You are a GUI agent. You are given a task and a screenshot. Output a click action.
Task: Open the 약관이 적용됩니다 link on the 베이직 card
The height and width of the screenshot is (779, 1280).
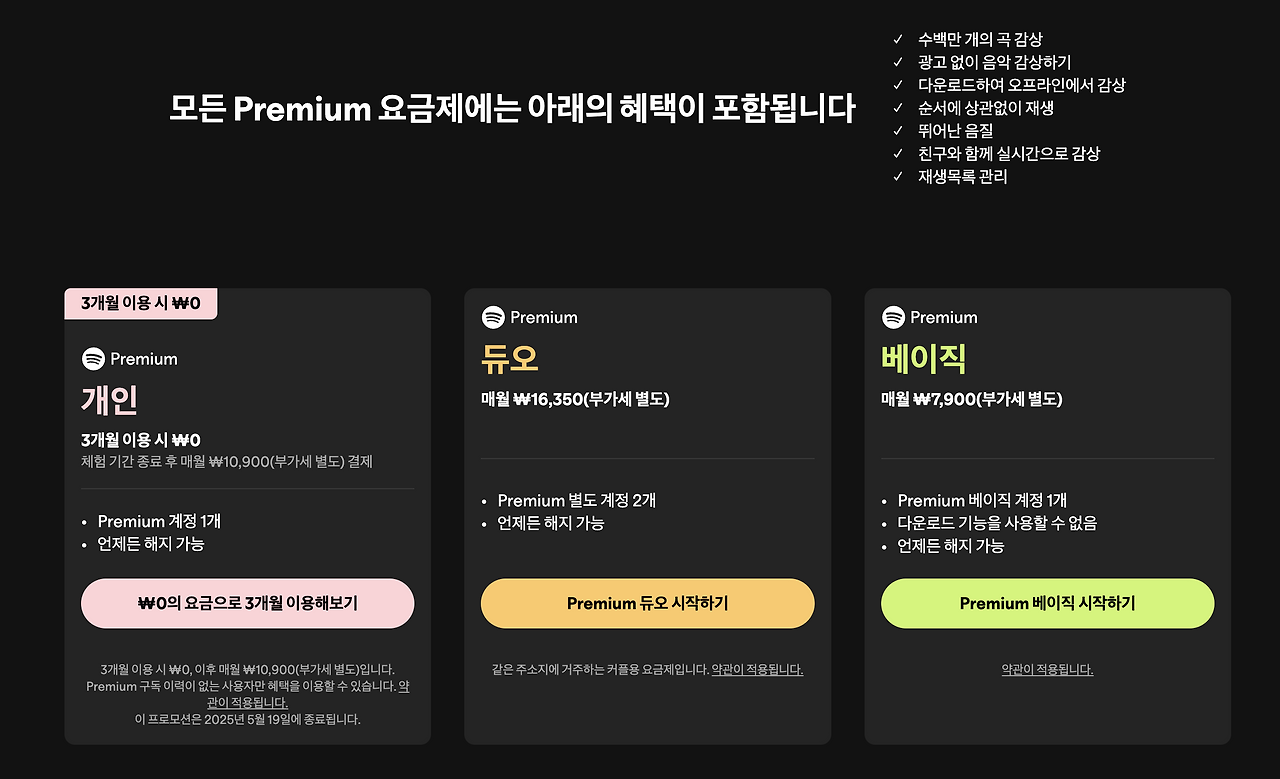click(x=1047, y=669)
